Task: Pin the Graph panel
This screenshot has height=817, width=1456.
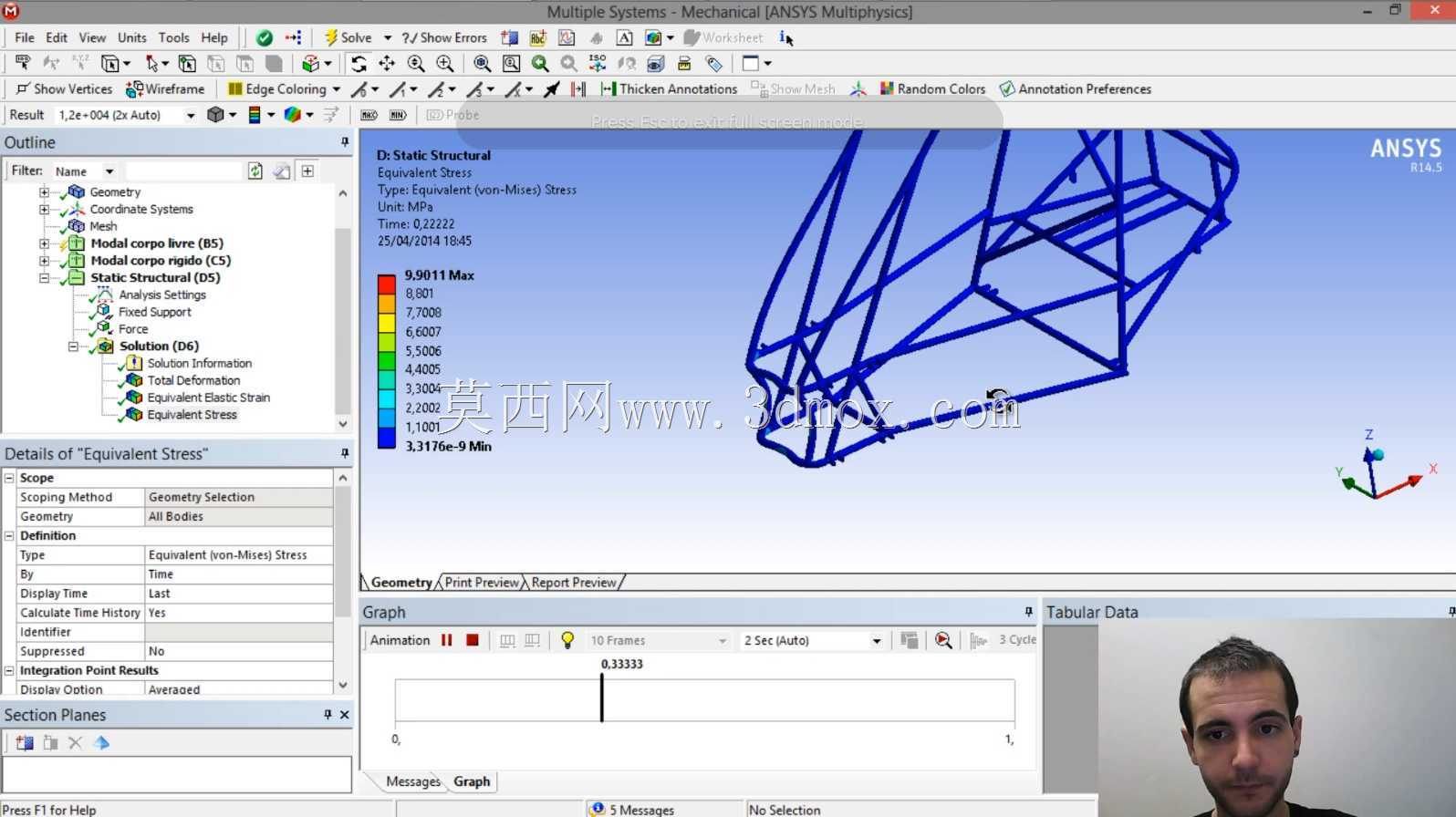Action: (1028, 612)
